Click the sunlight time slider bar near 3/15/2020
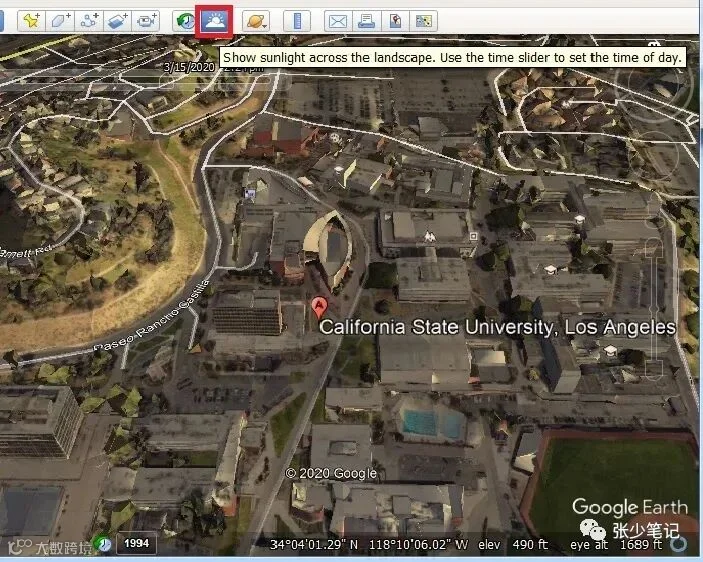This screenshot has width=703, height=562. 135,81
